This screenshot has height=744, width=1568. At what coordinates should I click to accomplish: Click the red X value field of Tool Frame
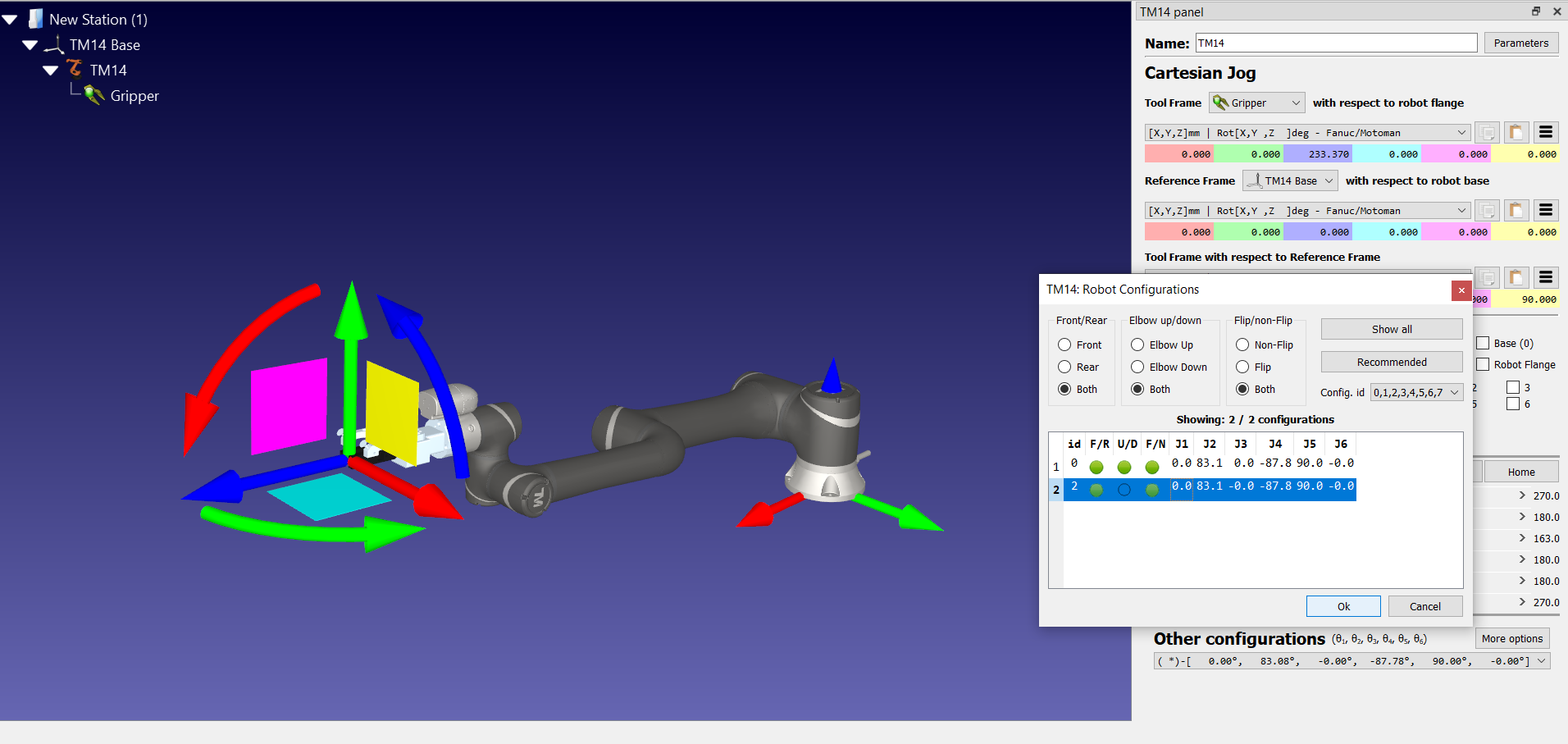(1178, 154)
